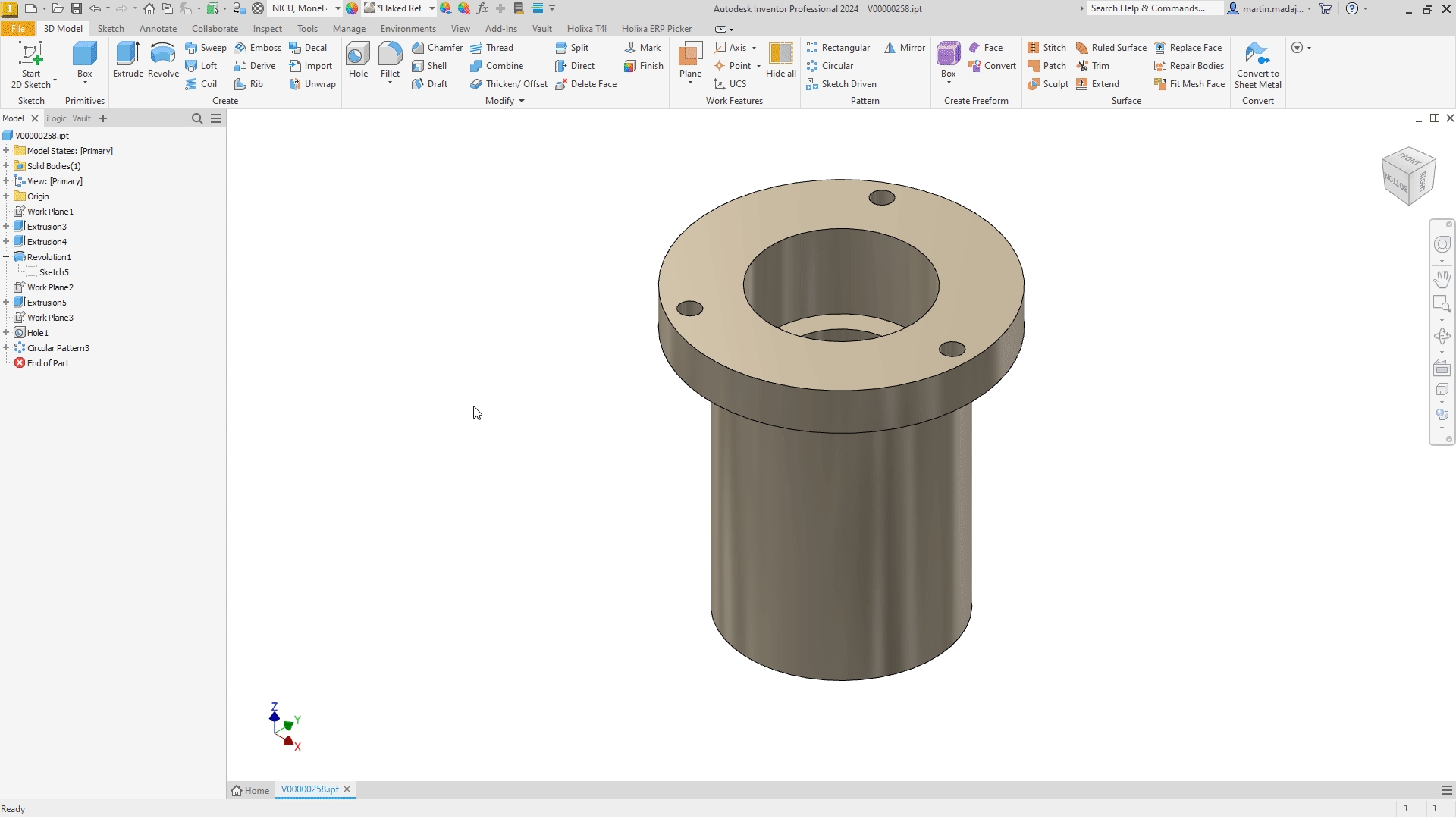Open Convert to Sheet Metal

pos(1257,65)
